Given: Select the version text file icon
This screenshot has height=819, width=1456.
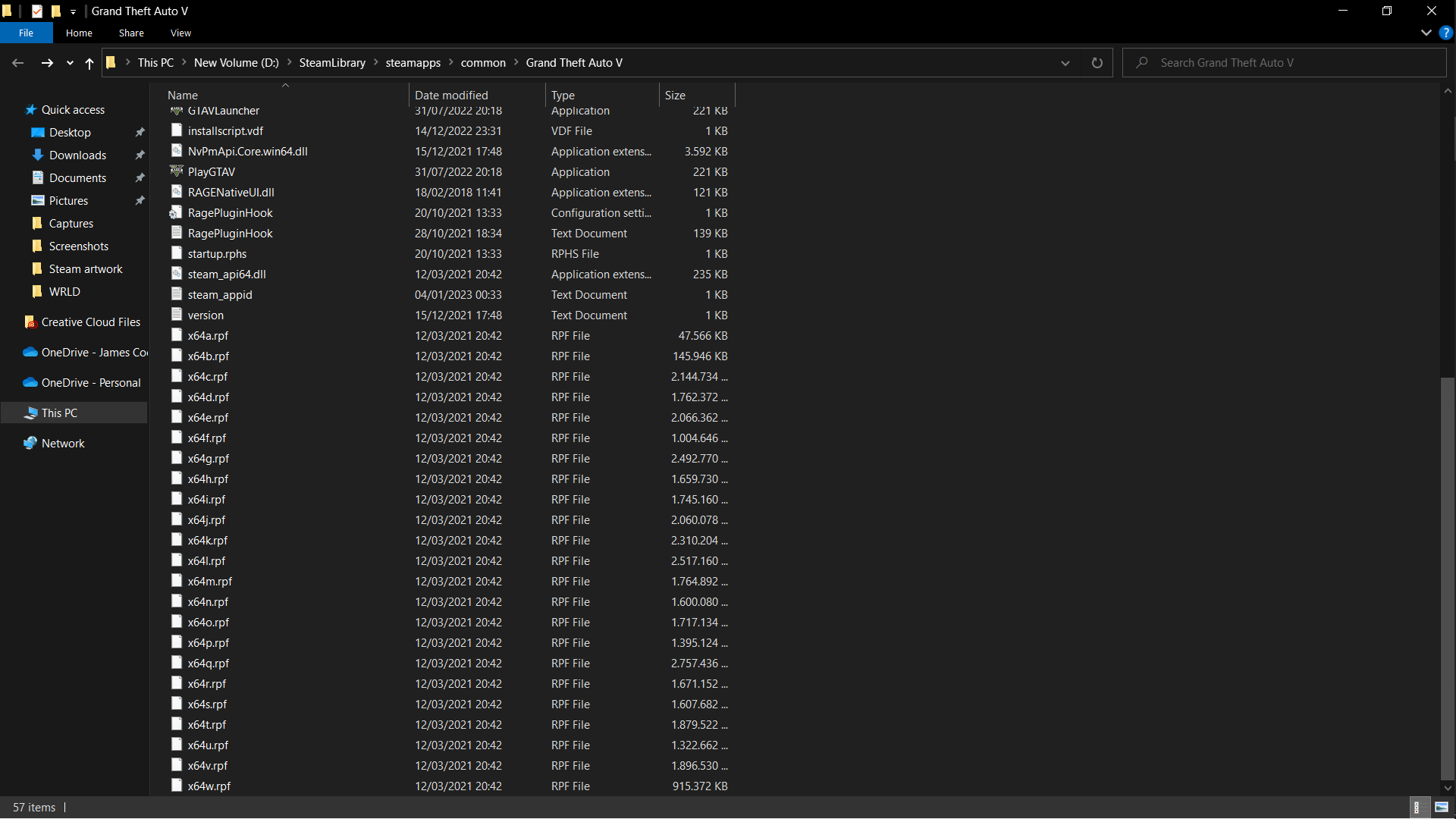Looking at the screenshot, I should click(177, 315).
